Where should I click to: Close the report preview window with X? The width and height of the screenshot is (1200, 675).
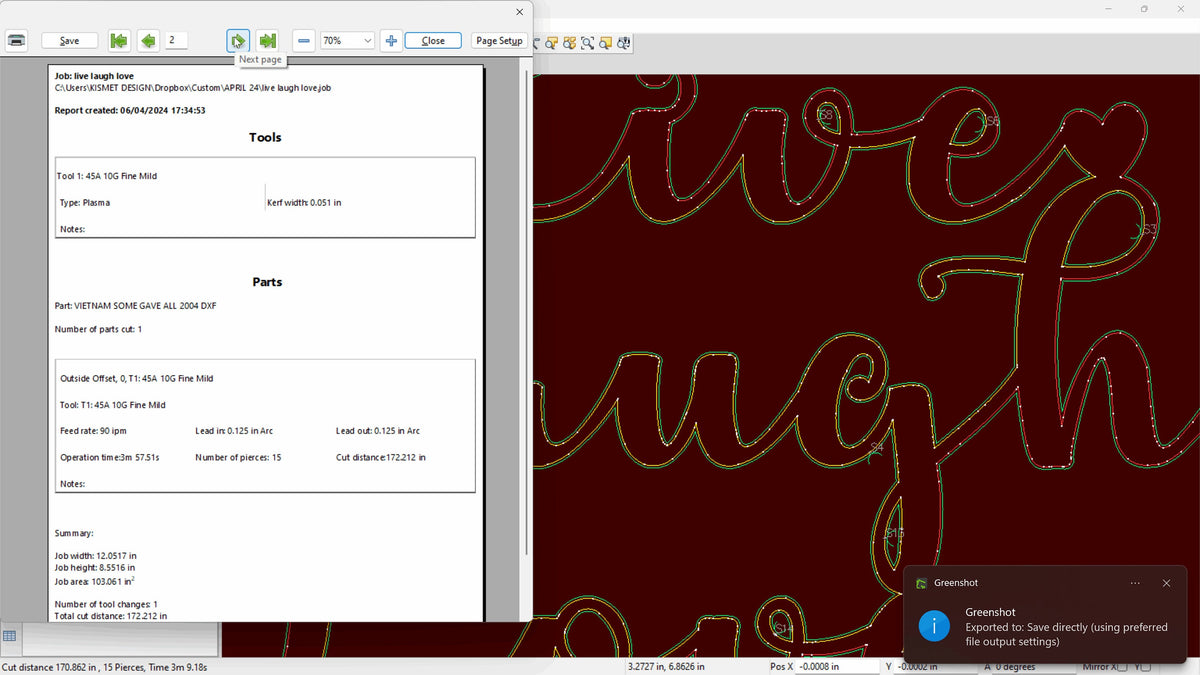(x=519, y=12)
